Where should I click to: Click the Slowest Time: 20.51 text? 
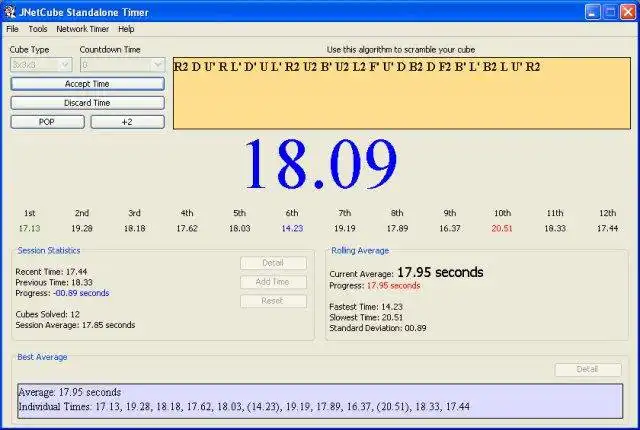coord(366,317)
